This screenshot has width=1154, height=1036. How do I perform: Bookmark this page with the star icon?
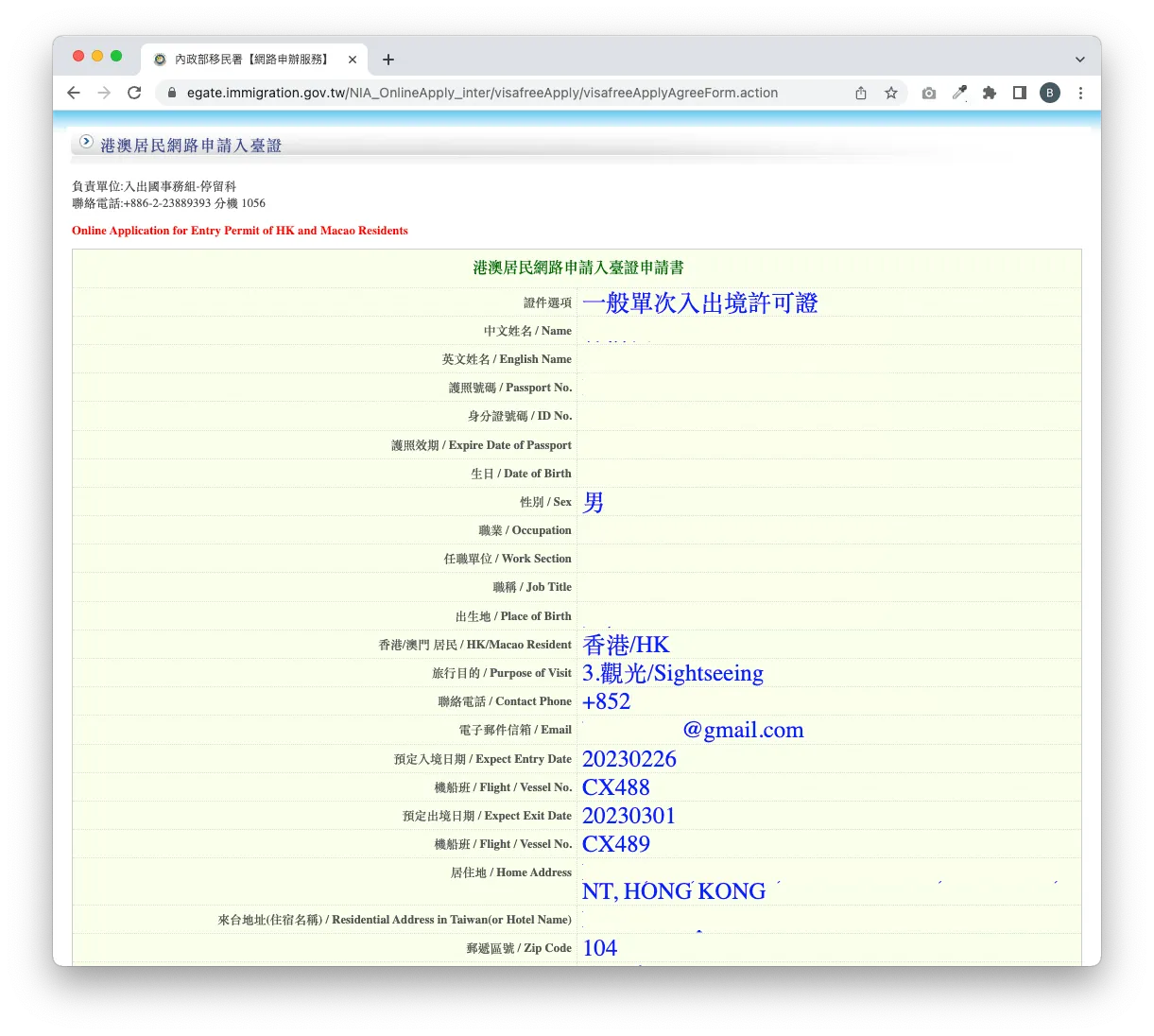click(x=891, y=93)
